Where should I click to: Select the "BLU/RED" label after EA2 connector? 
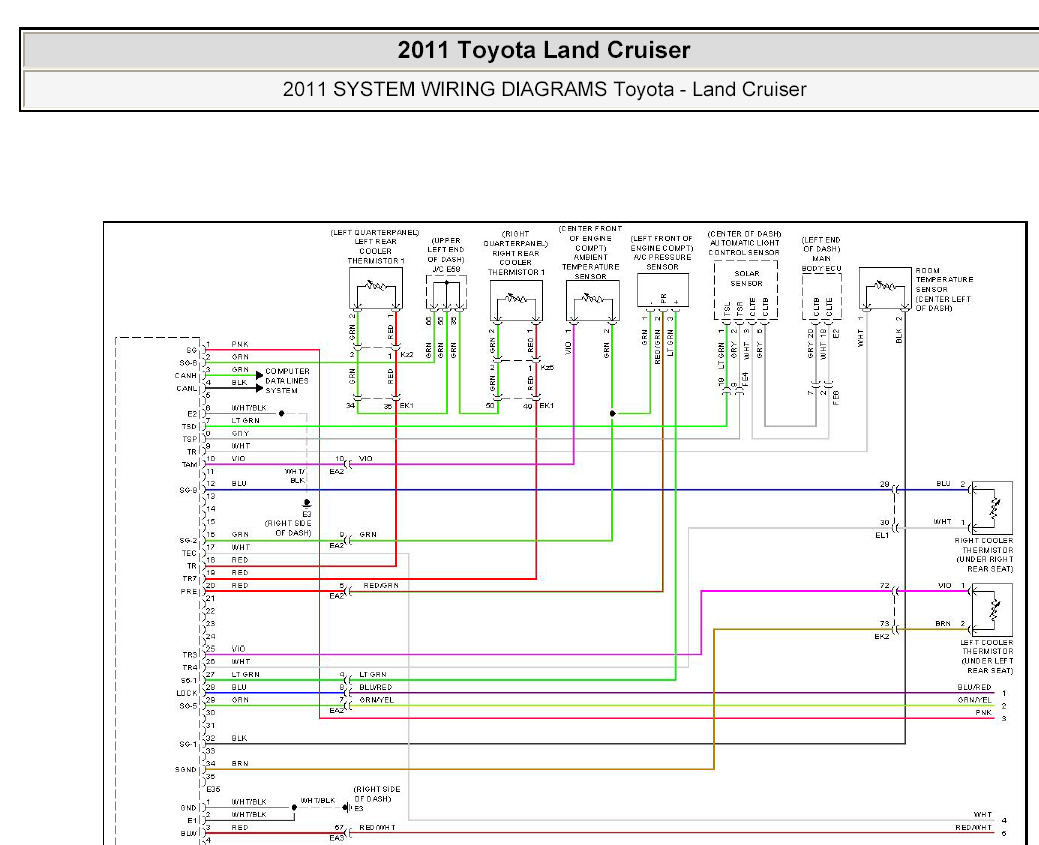click(x=376, y=687)
